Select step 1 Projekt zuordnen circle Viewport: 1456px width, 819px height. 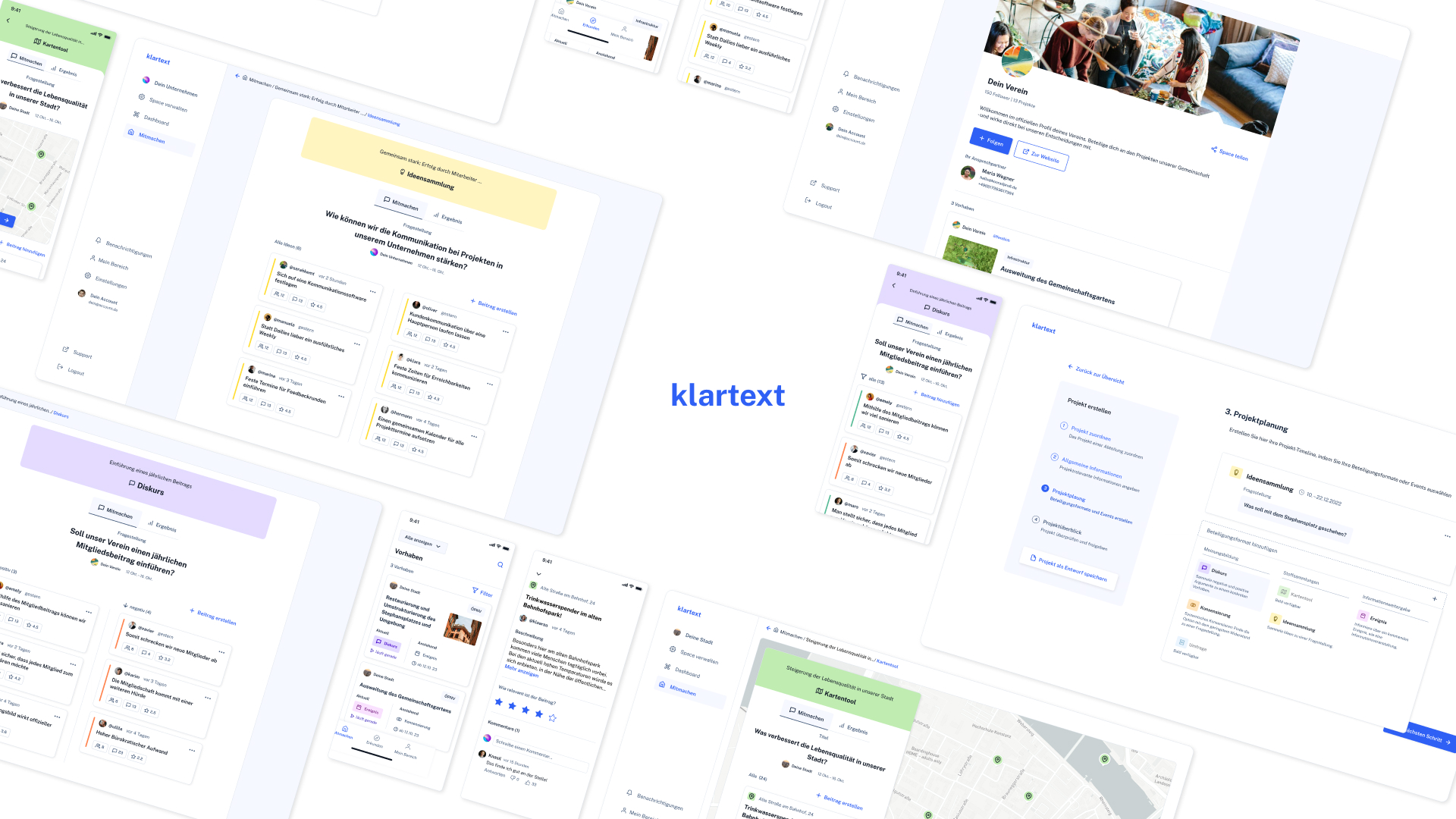(x=1064, y=426)
